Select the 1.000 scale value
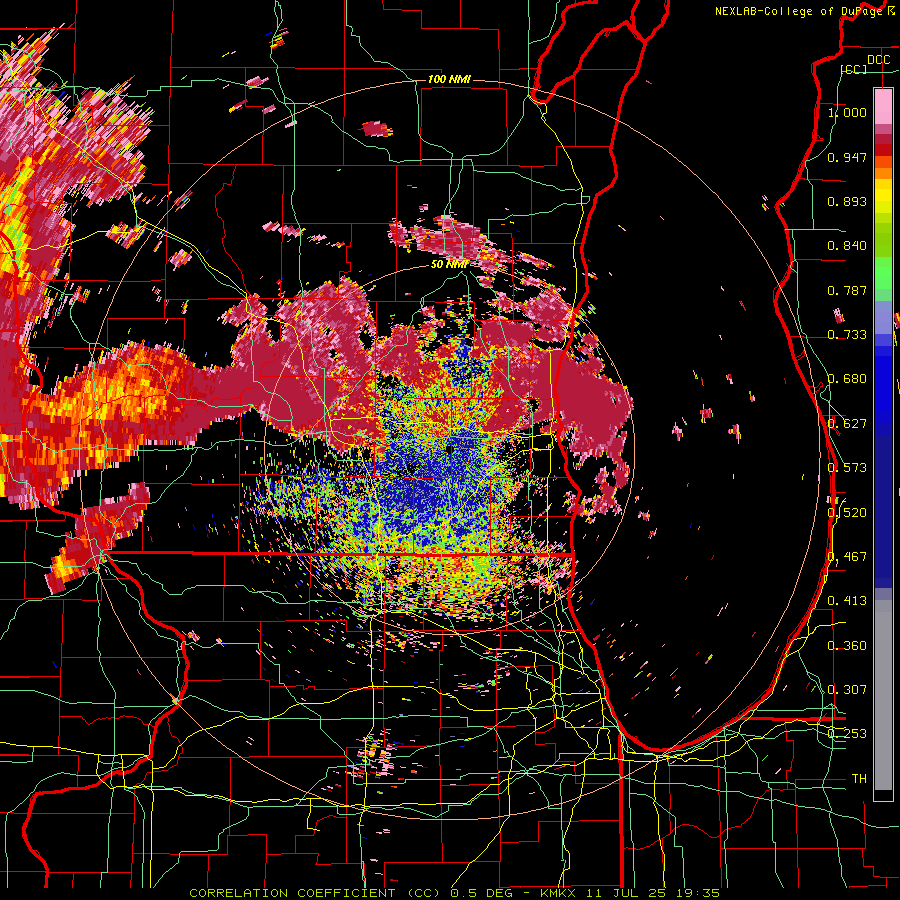The width and height of the screenshot is (900, 900). tap(847, 112)
